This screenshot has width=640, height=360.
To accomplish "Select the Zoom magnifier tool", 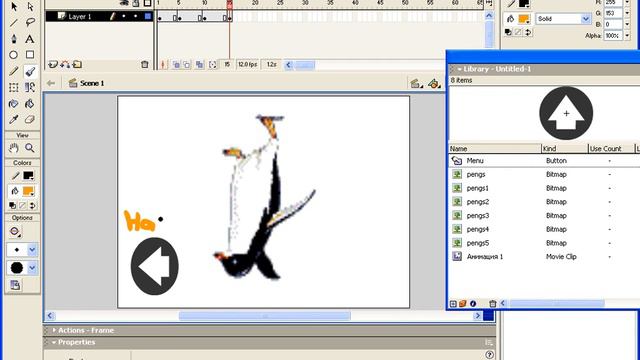I will pos(30,148).
